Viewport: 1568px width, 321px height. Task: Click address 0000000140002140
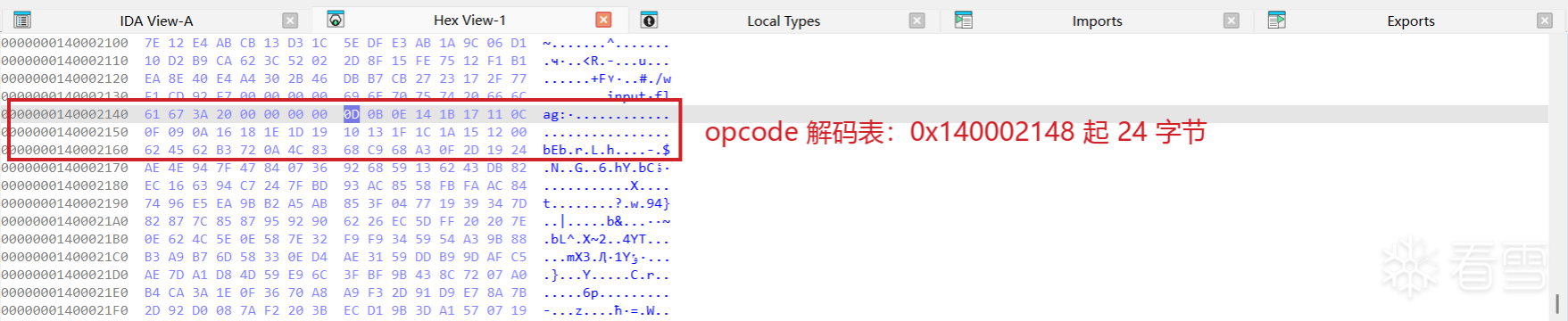pos(65,114)
